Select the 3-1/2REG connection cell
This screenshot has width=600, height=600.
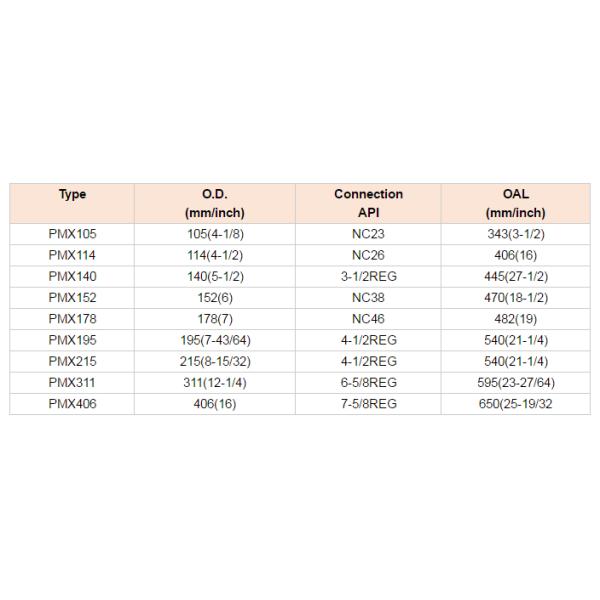click(368, 276)
